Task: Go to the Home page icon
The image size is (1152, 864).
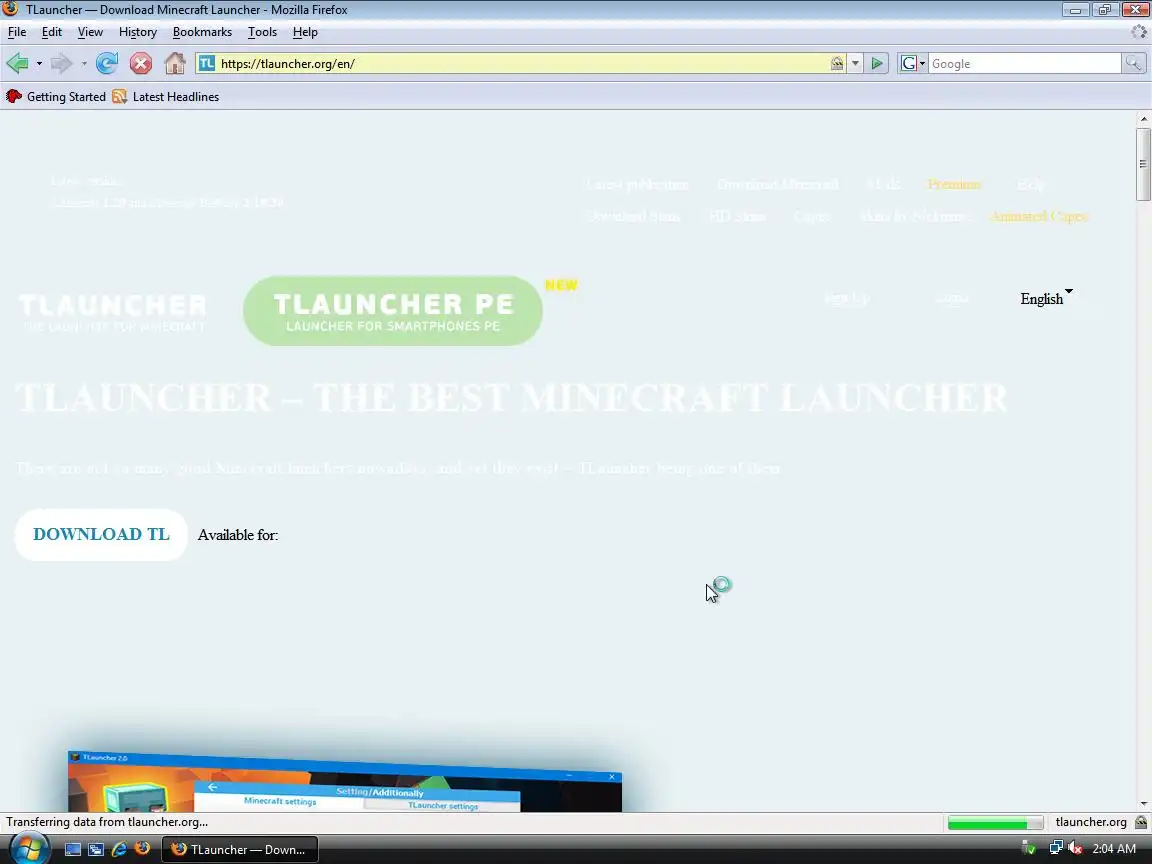Action: [x=175, y=63]
